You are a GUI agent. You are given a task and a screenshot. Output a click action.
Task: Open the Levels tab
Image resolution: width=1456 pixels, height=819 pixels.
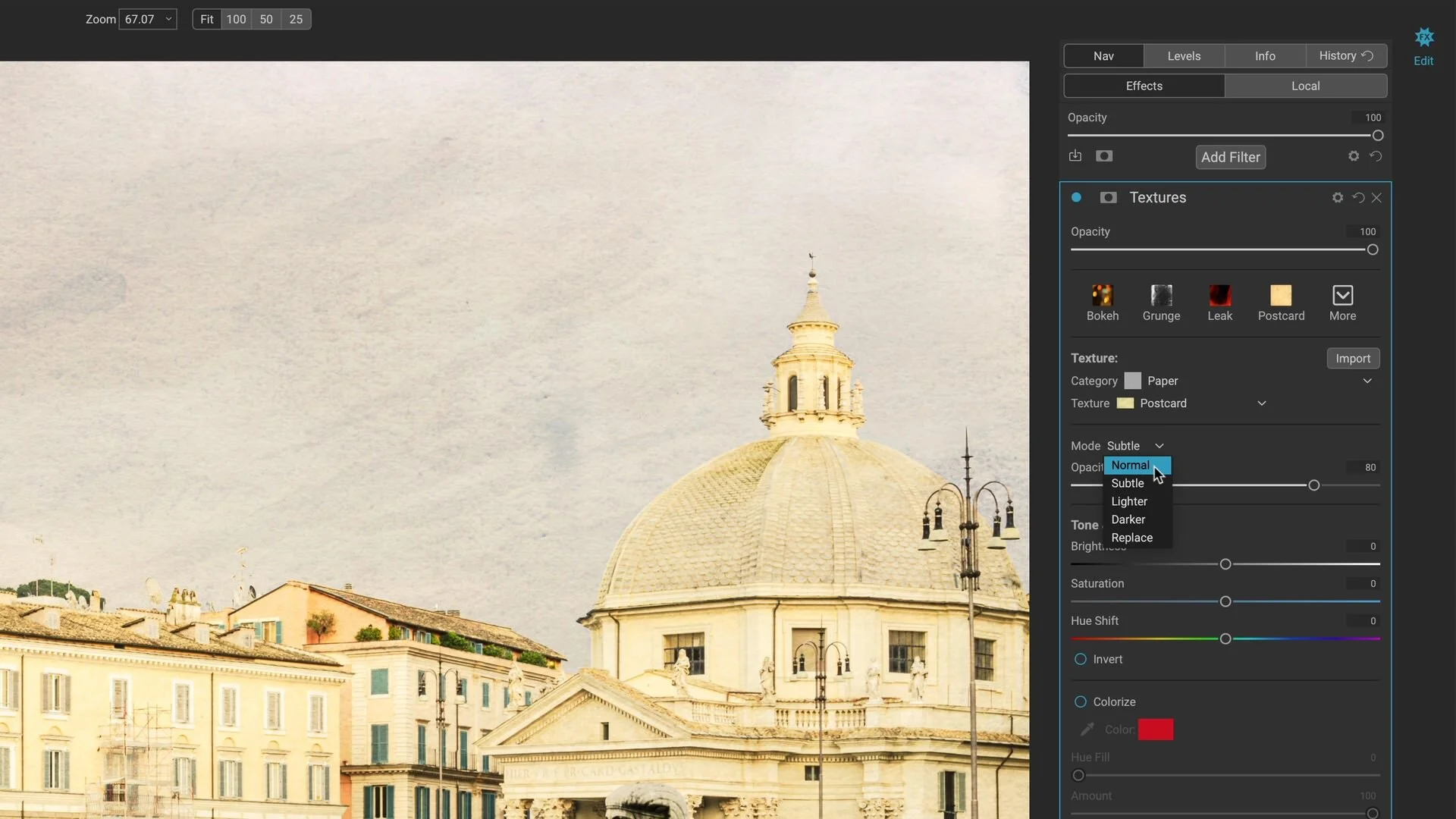1183,55
